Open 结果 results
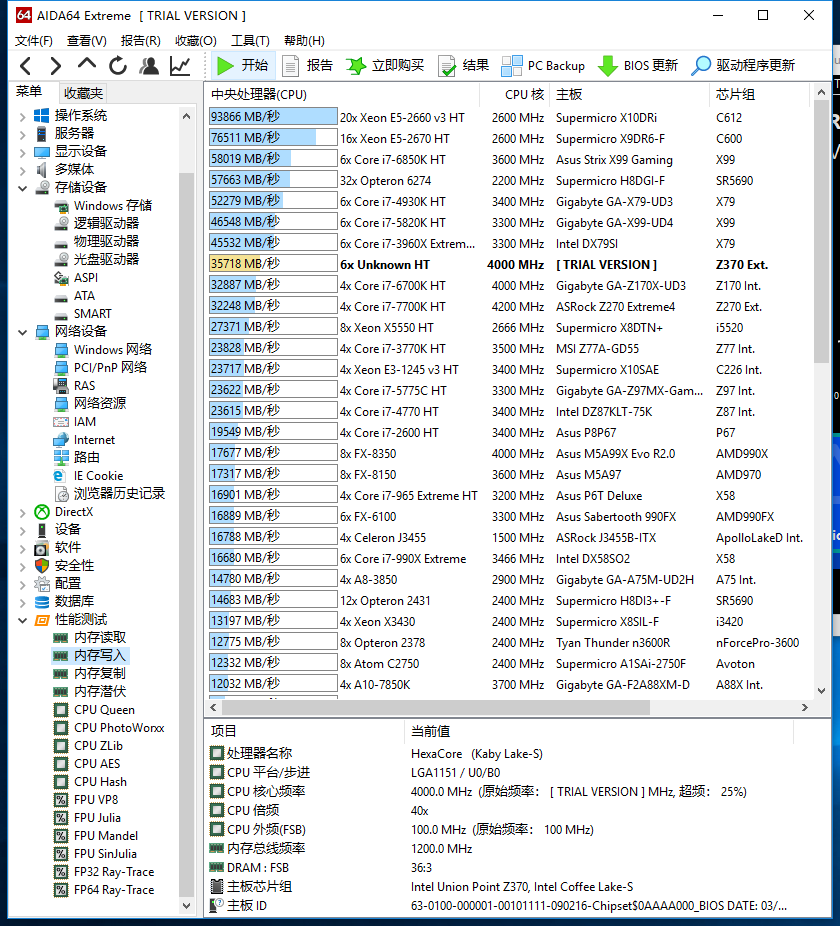This screenshot has height=926, width=840. (x=464, y=66)
